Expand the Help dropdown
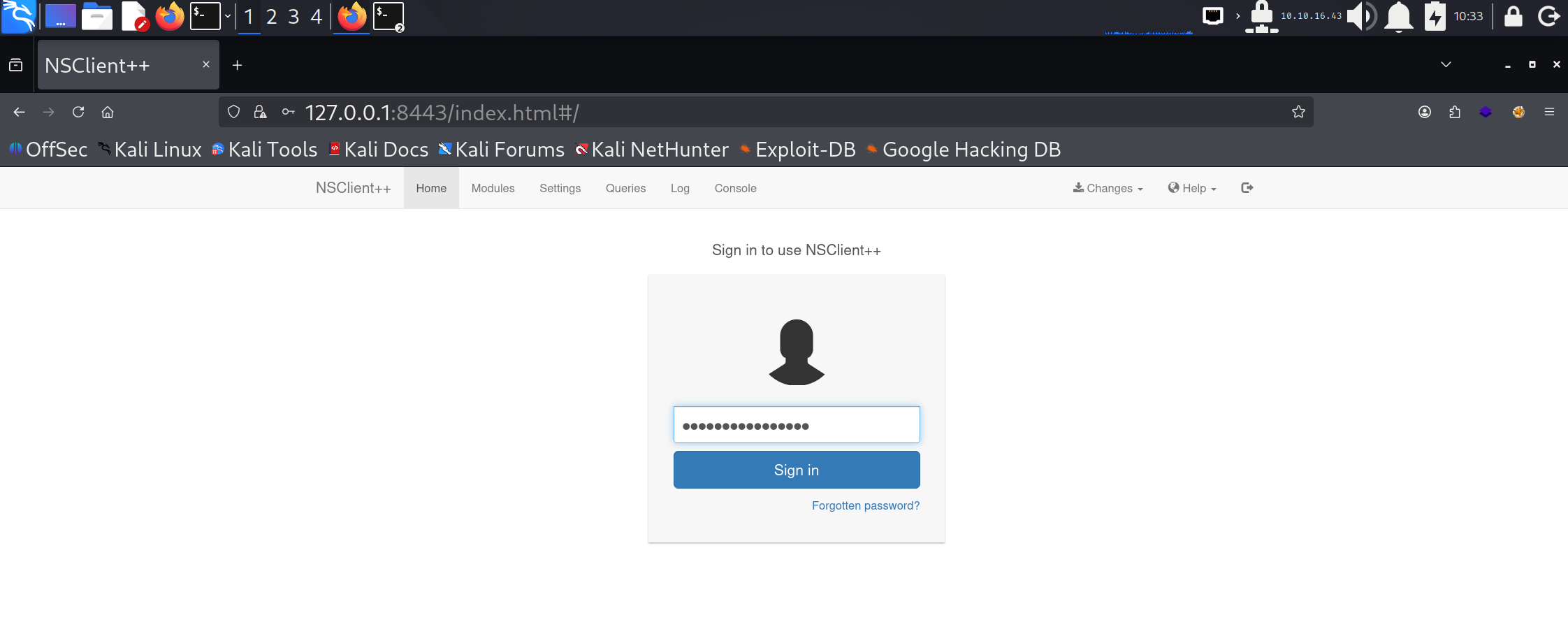The image size is (1568, 634). click(1192, 188)
